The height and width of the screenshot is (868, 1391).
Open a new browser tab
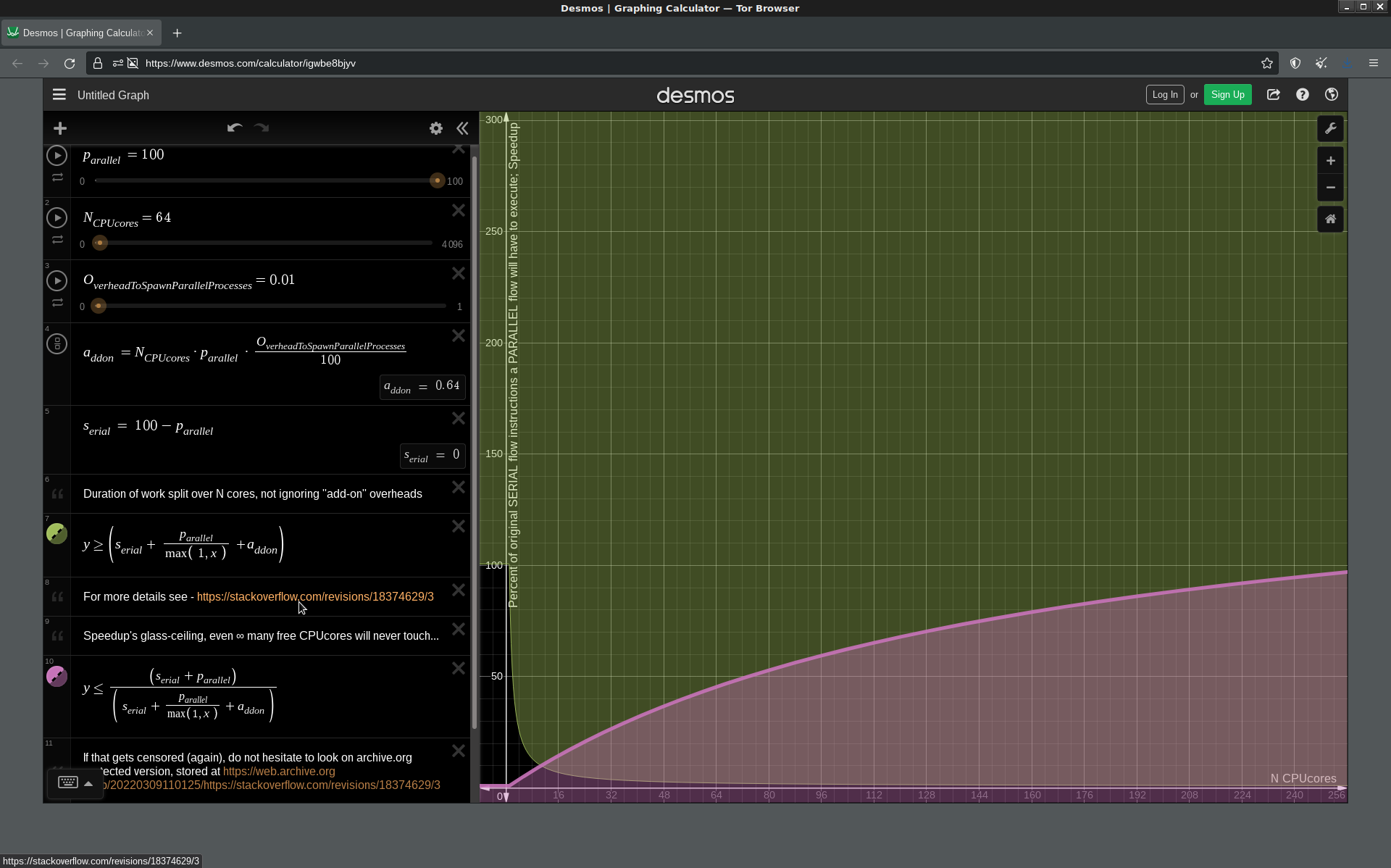[x=177, y=33]
